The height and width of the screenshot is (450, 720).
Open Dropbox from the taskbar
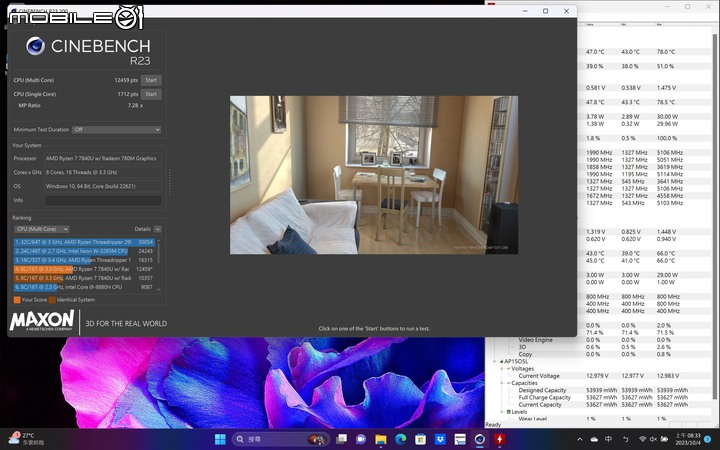point(440,439)
